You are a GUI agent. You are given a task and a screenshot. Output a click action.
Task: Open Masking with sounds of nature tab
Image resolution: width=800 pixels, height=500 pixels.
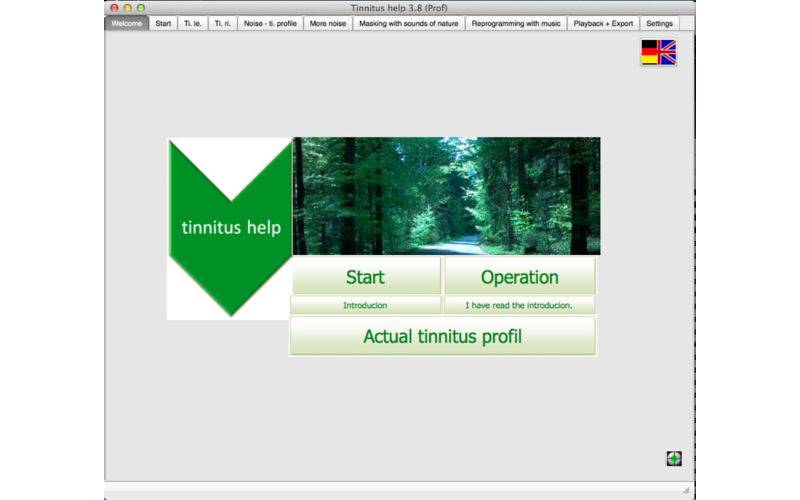coord(409,23)
